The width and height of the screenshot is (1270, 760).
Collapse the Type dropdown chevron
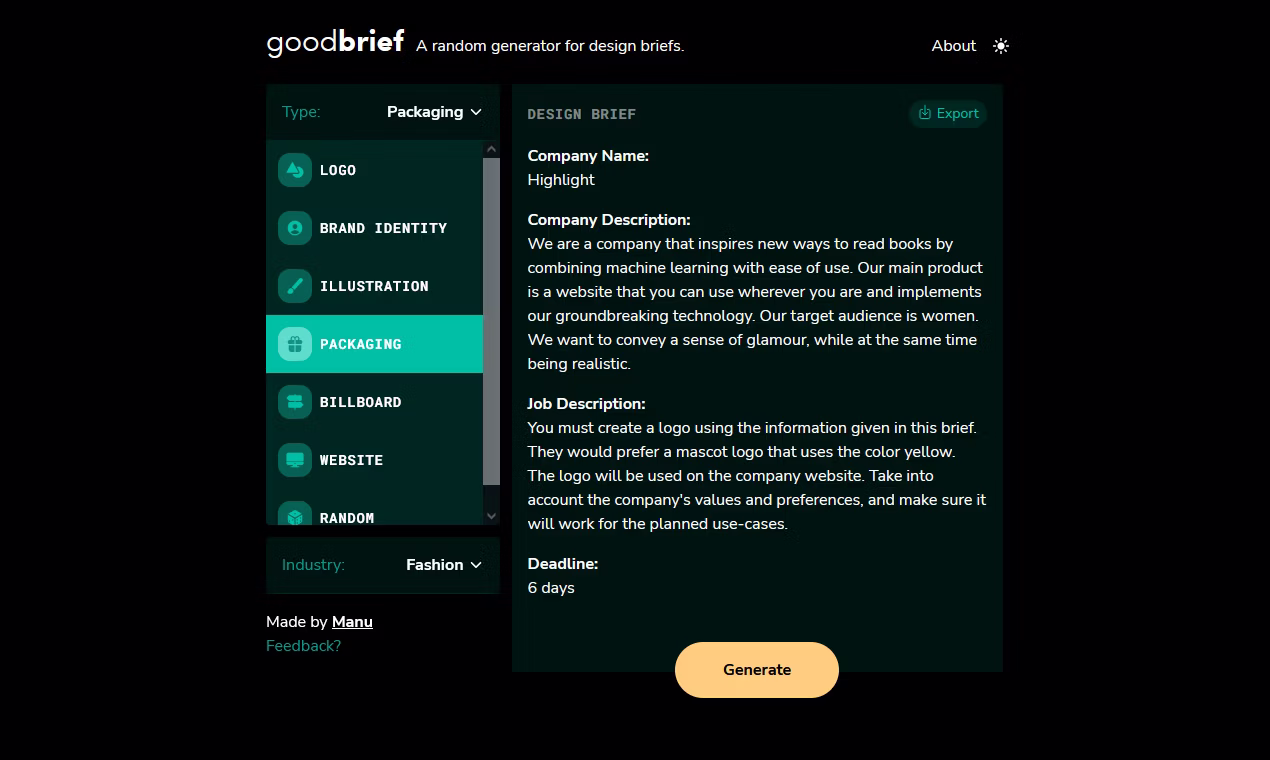476,112
